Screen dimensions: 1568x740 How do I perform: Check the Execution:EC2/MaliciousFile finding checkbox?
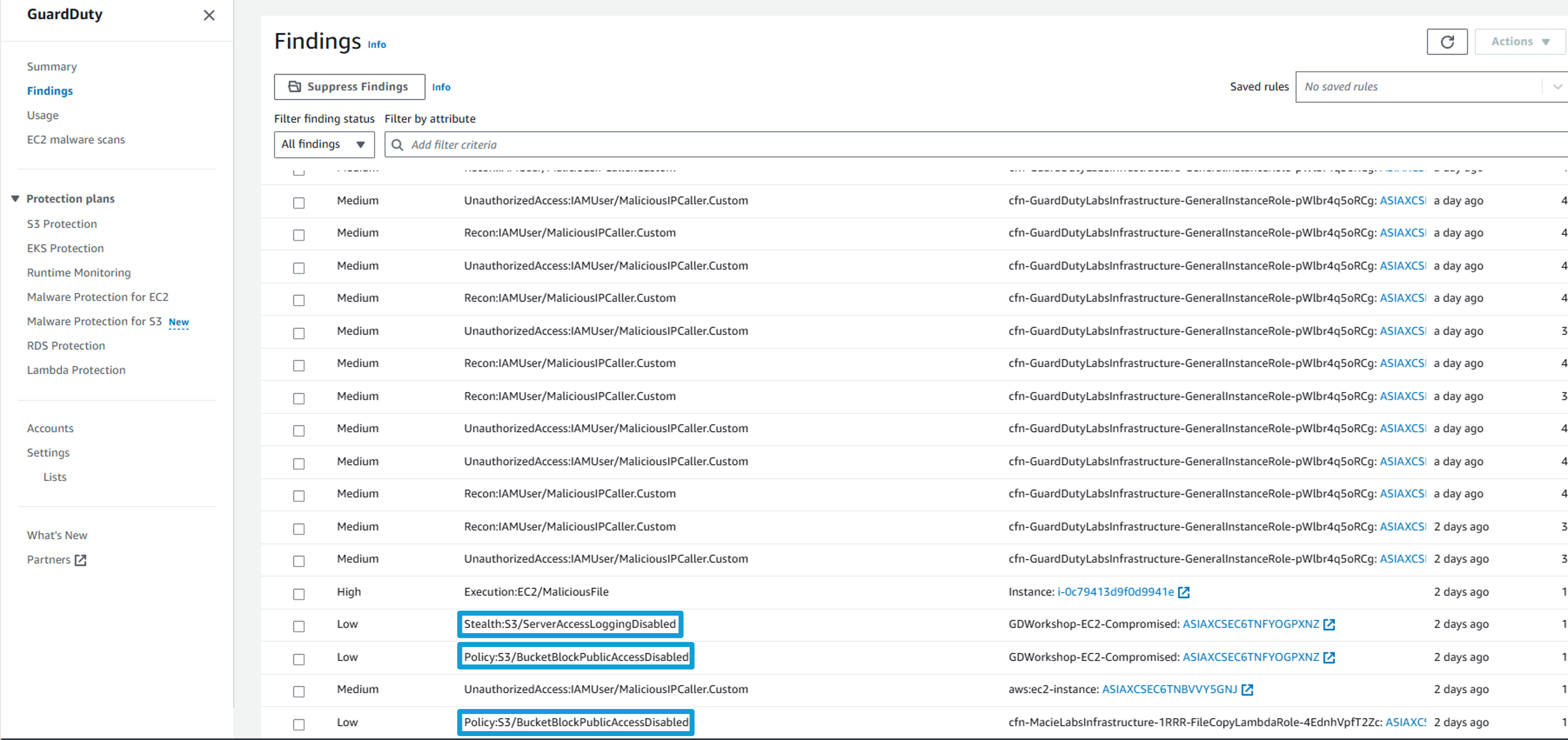(x=299, y=593)
